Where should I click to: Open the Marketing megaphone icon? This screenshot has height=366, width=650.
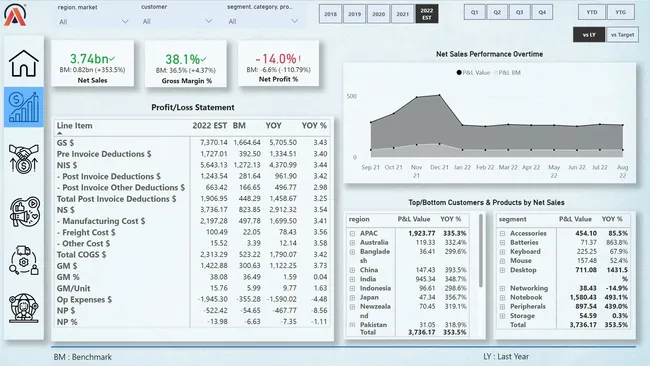pos(24,211)
